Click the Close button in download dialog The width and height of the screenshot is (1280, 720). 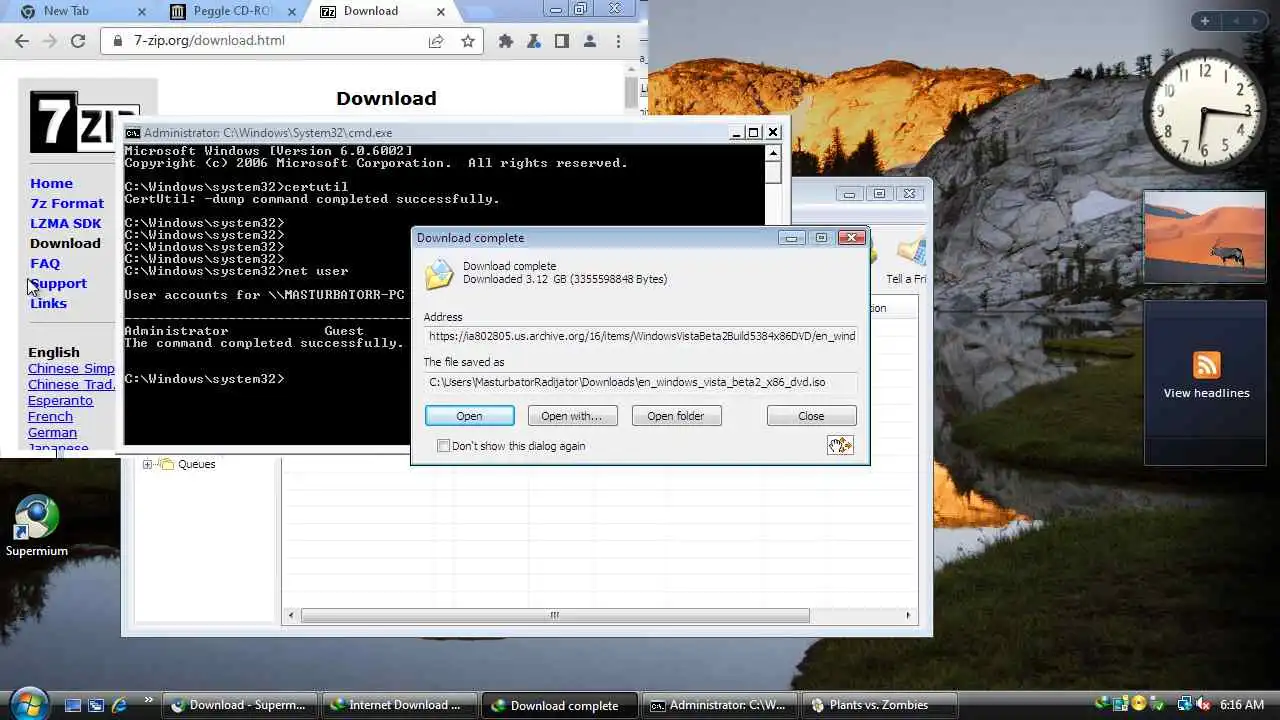(x=811, y=416)
